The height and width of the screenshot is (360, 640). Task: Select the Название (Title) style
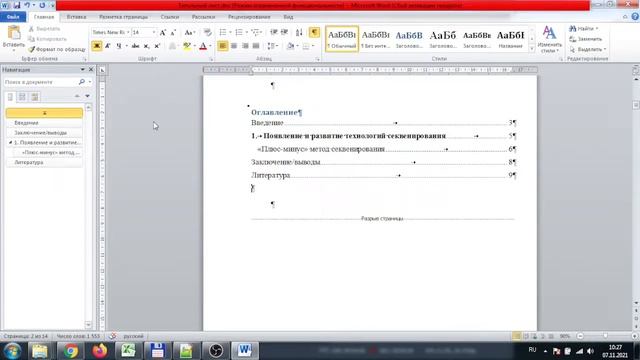[511, 39]
